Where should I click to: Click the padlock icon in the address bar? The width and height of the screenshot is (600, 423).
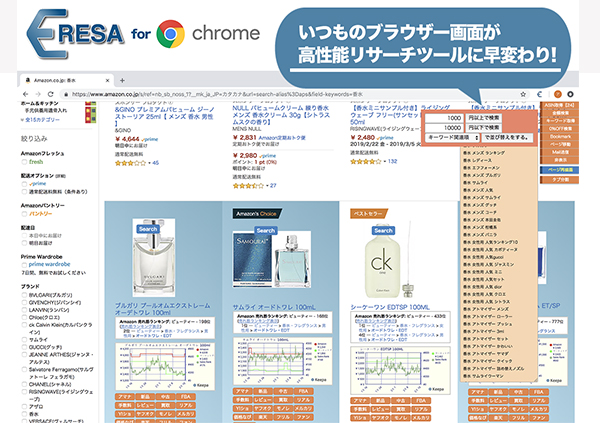[66, 94]
